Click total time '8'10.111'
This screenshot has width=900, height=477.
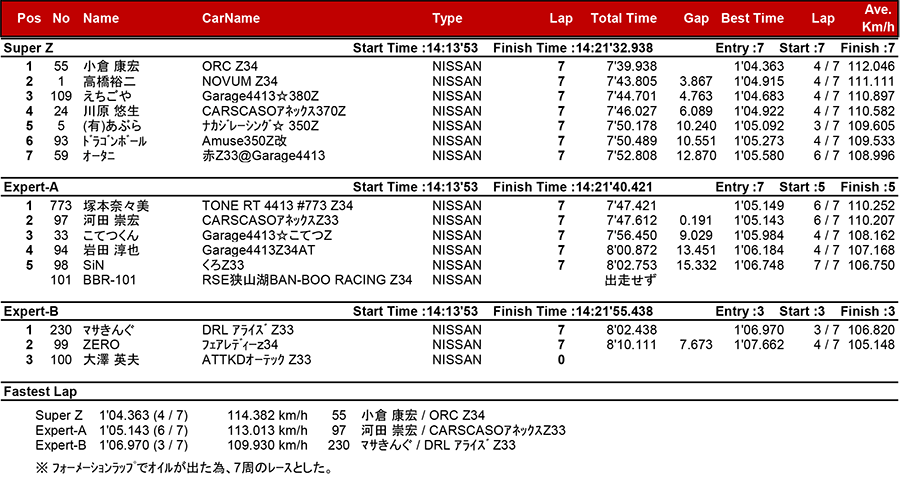click(x=631, y=345)
